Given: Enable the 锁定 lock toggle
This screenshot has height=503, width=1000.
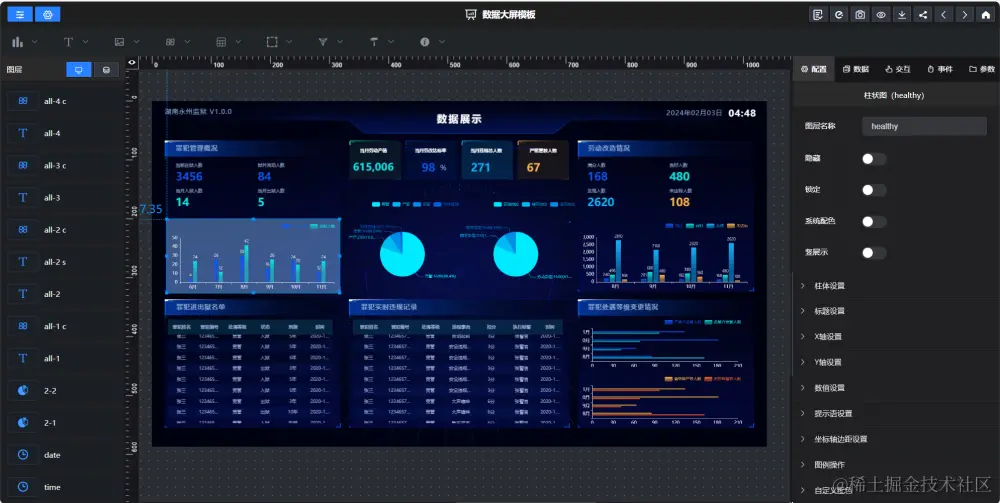Looking at the screenshot, I should [x=874, y=190].
